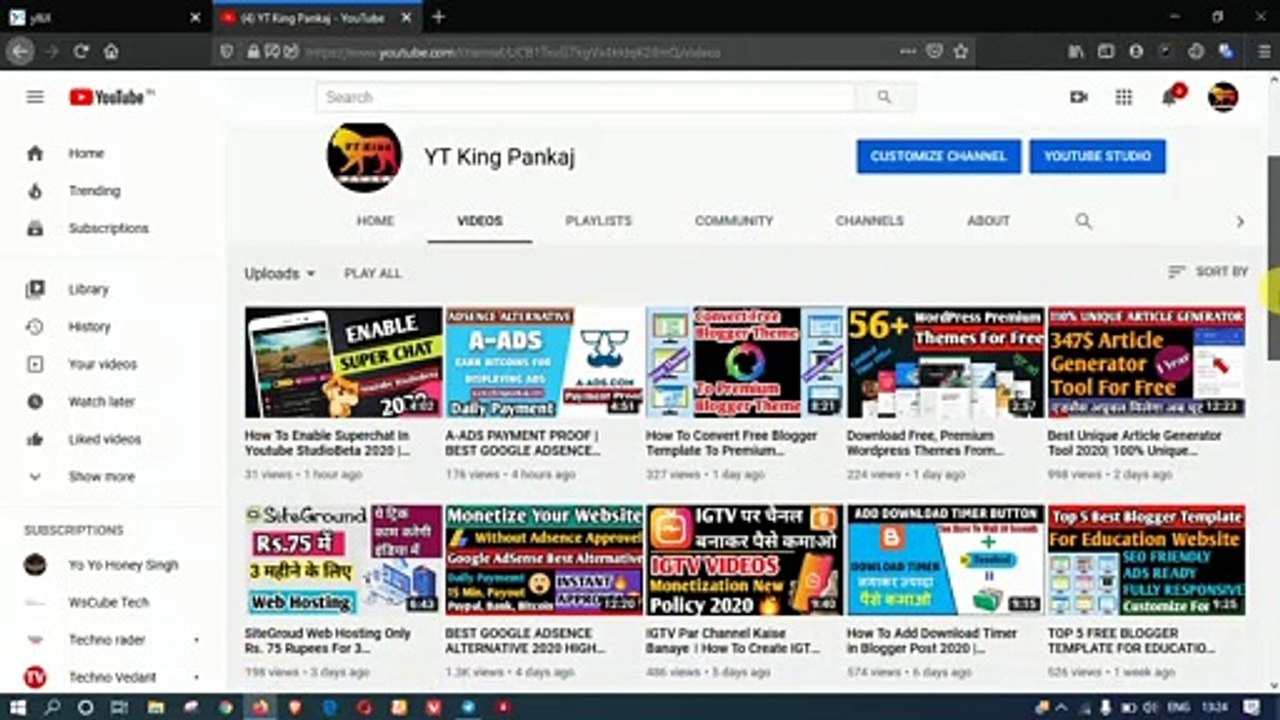Open the Uploads dropdown filter
1280x720 pixels.
click(280, 273)
